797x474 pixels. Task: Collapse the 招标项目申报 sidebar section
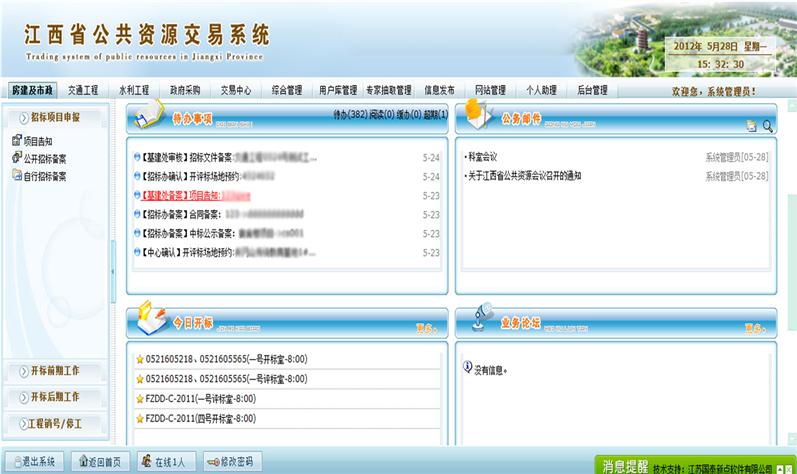click(56, 118)
